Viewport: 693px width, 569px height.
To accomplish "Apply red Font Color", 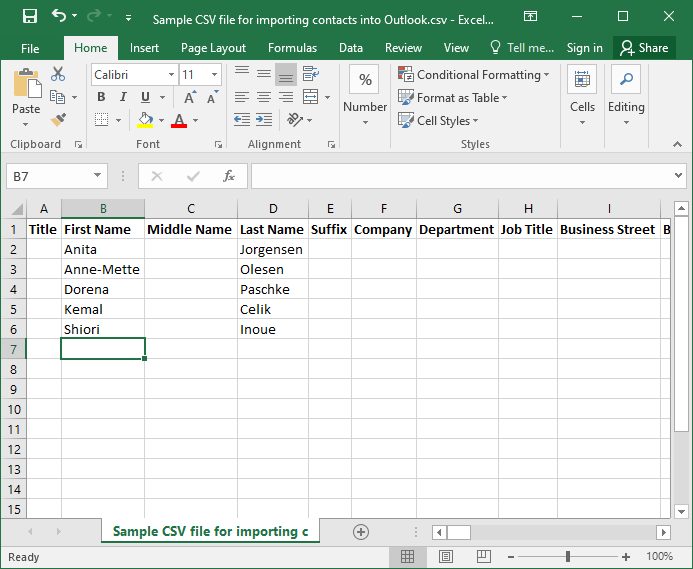I will (179, 120).
